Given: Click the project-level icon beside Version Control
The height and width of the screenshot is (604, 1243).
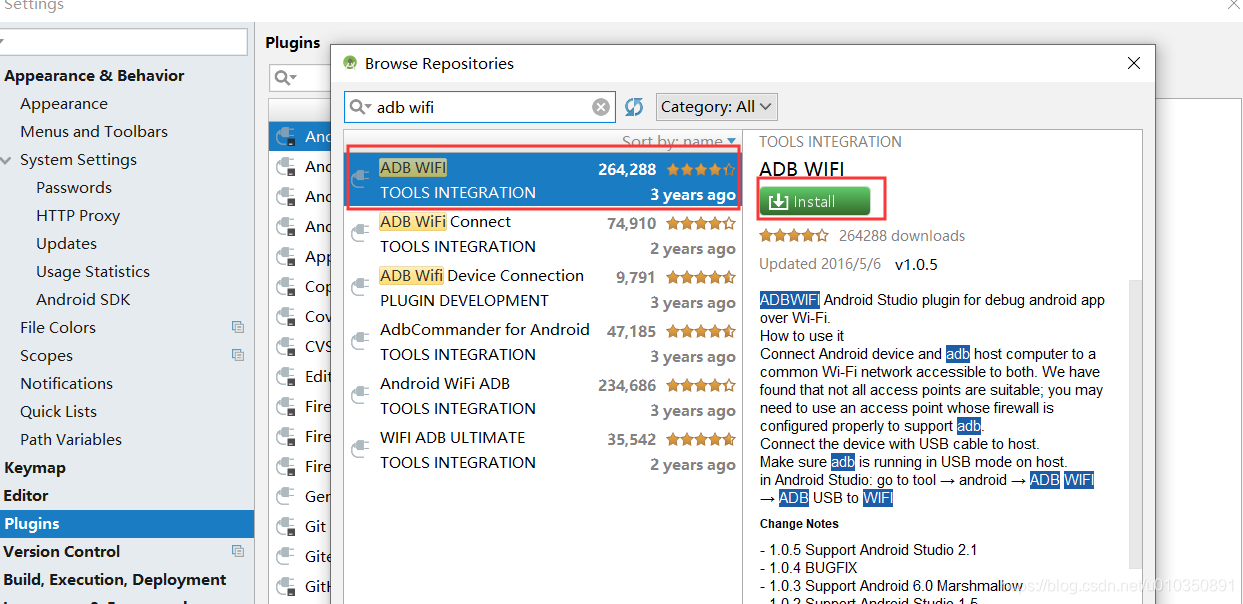Looking at the screenshot, I should (x=238, y=551).
